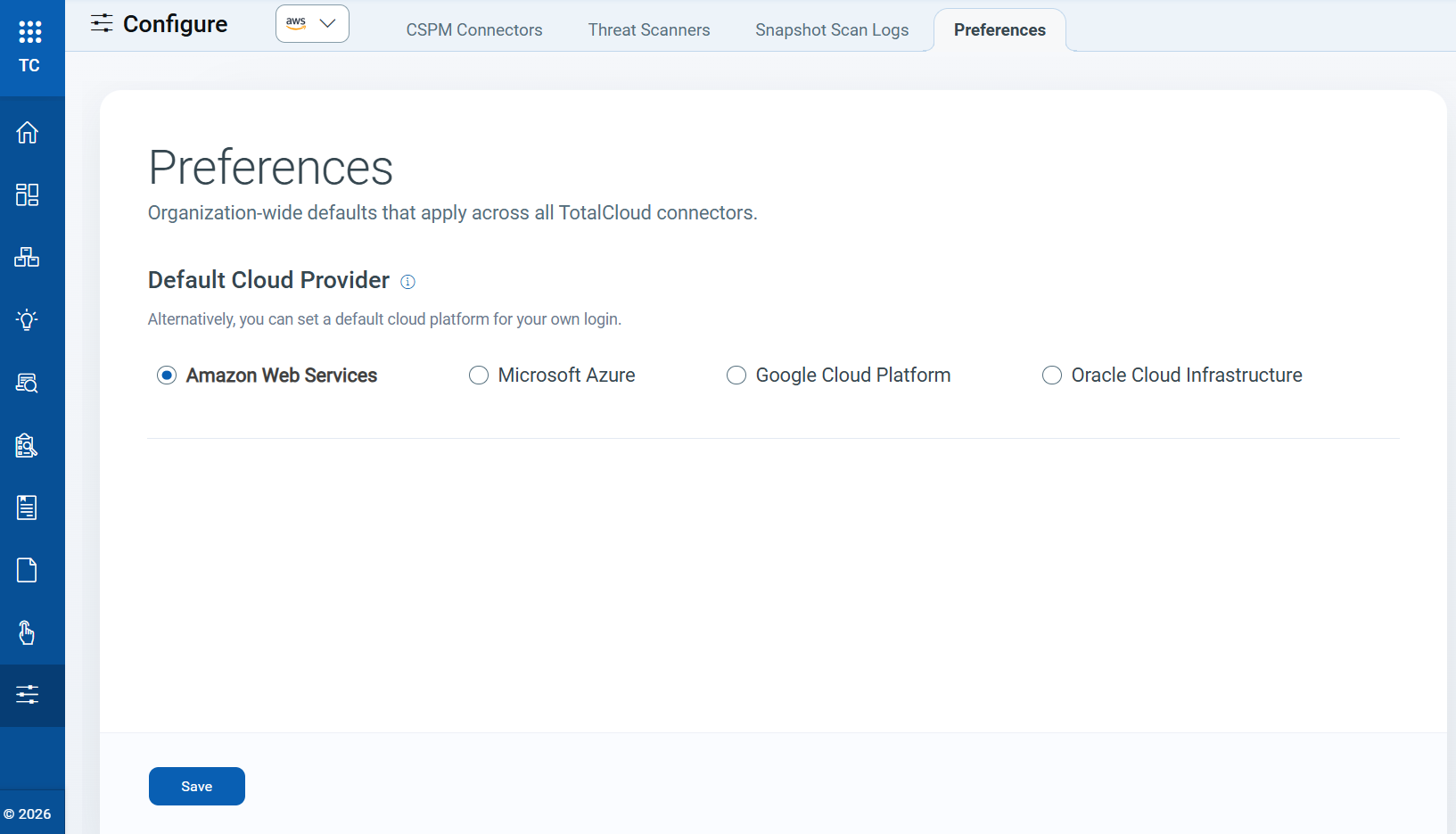Select Oracle Cloud Infrastructure radio button
1456x834 pixels.
click(1052, 376)
